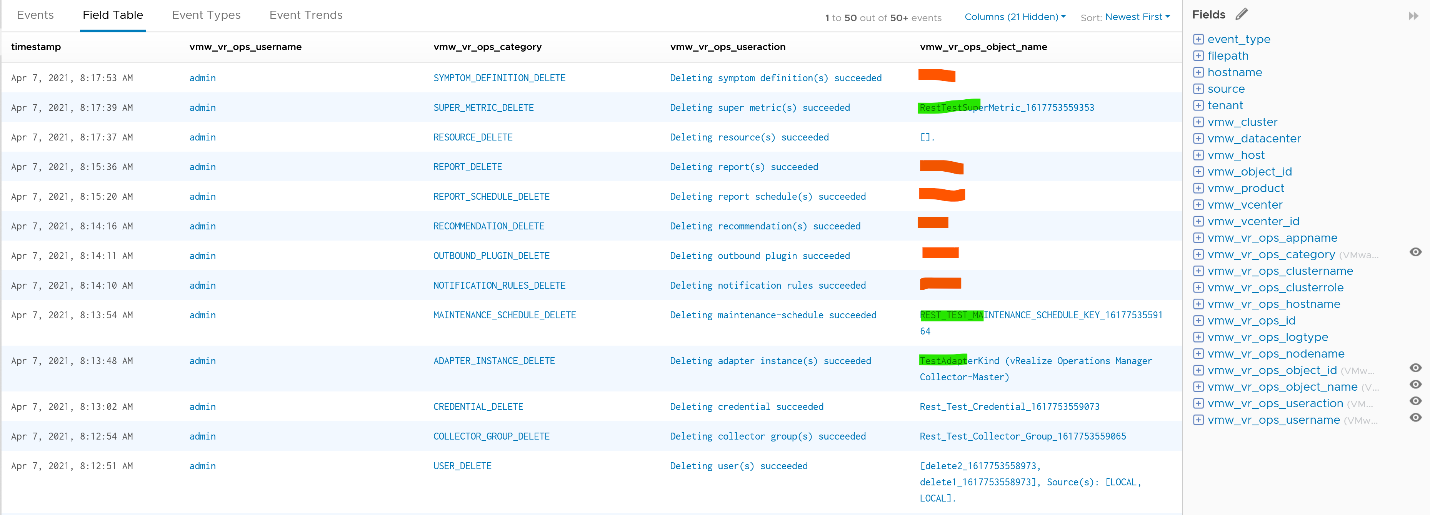Viewport: 1430px width, 515px height.
Task: Expand the vmw_vr_ops_clusterrole field
Action: [1198, 287]
